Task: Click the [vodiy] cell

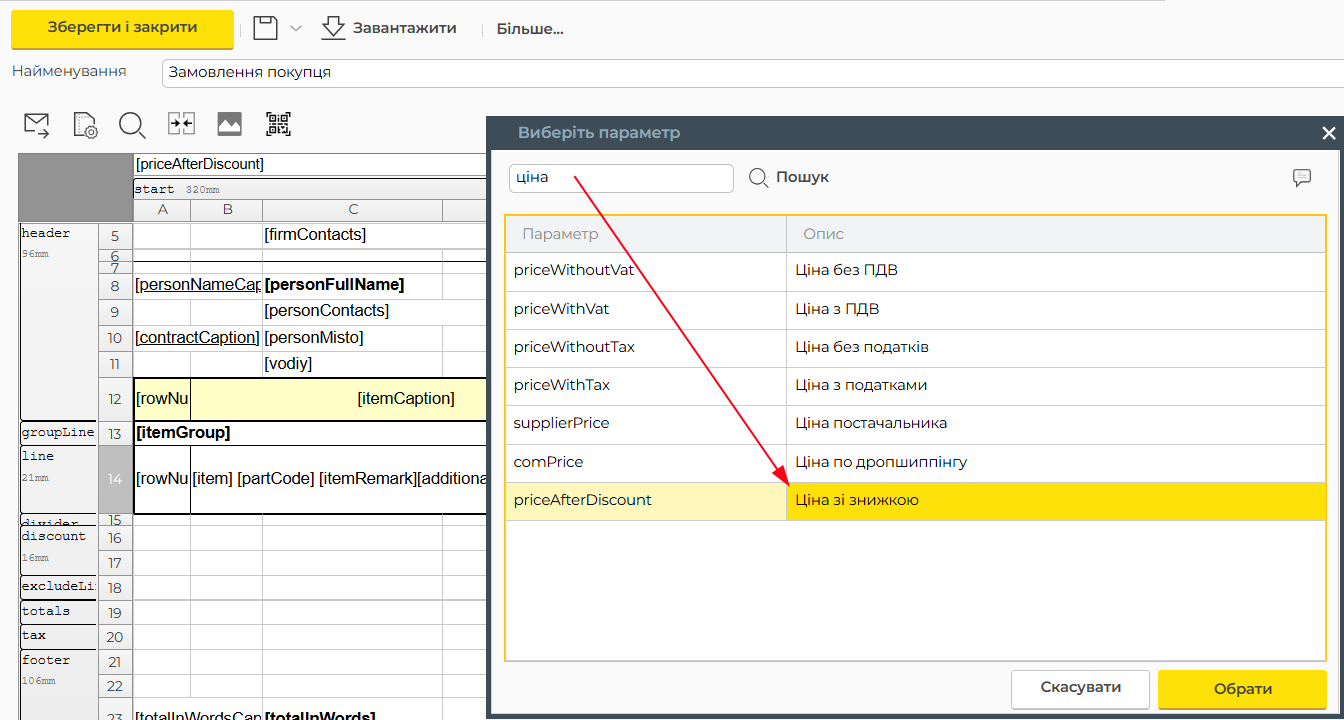Action: click(x=352, y=364)
